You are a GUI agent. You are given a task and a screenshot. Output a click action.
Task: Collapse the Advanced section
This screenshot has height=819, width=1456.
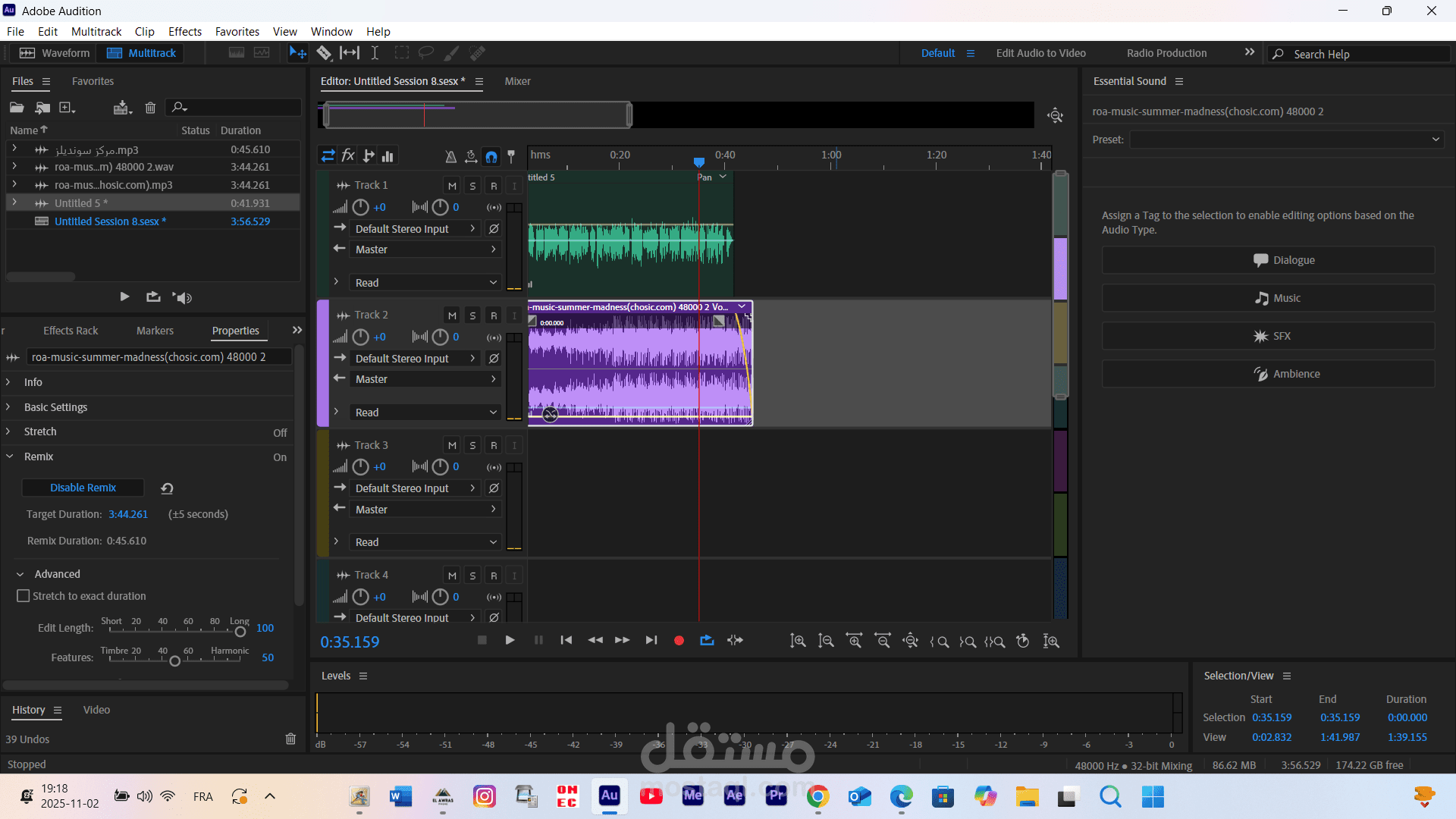pyautogui.click(x=20, y=574)
